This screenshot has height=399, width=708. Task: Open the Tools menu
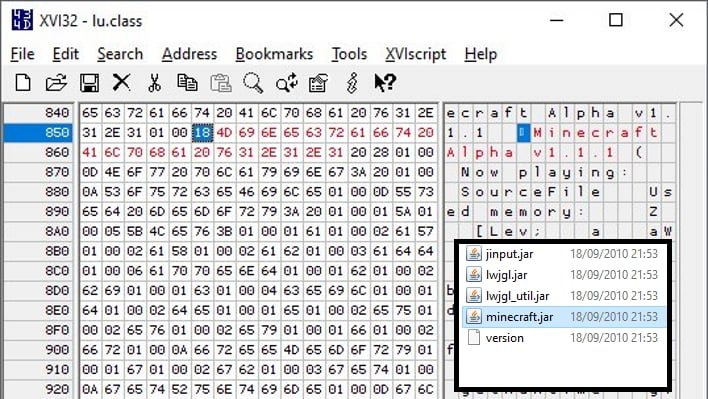tap(349, 54)
